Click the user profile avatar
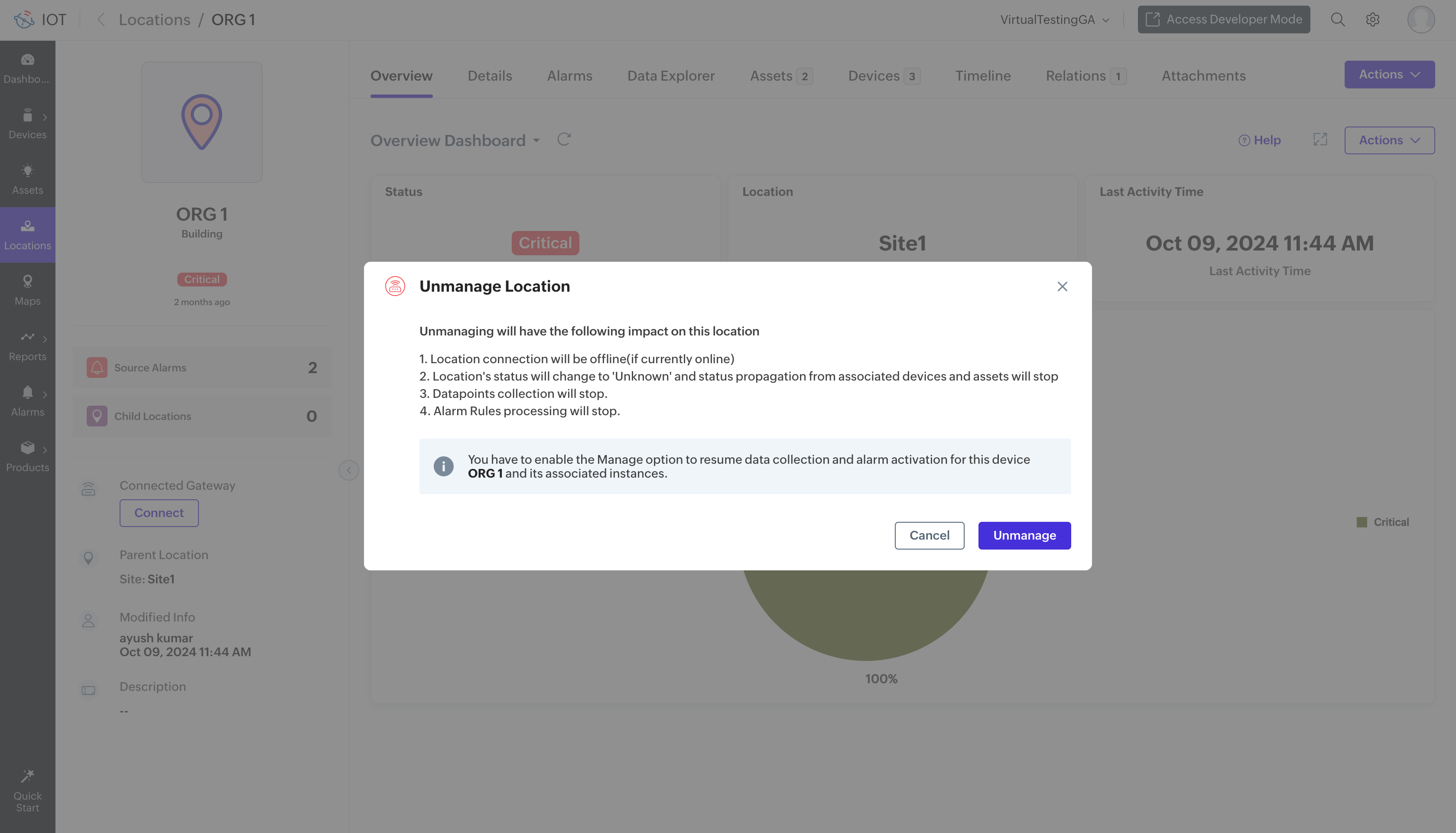This screenshot has height=833, width=1456. click(1420, 20)
